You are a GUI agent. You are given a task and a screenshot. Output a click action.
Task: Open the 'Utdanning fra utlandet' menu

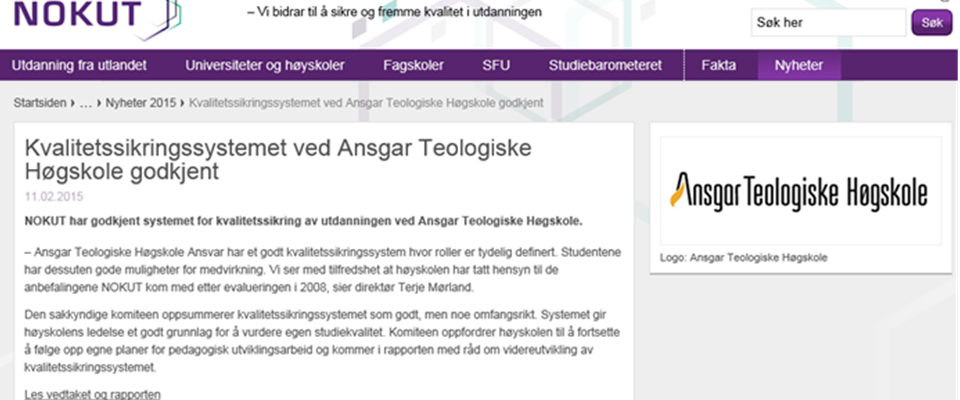(x=80, y=66)
